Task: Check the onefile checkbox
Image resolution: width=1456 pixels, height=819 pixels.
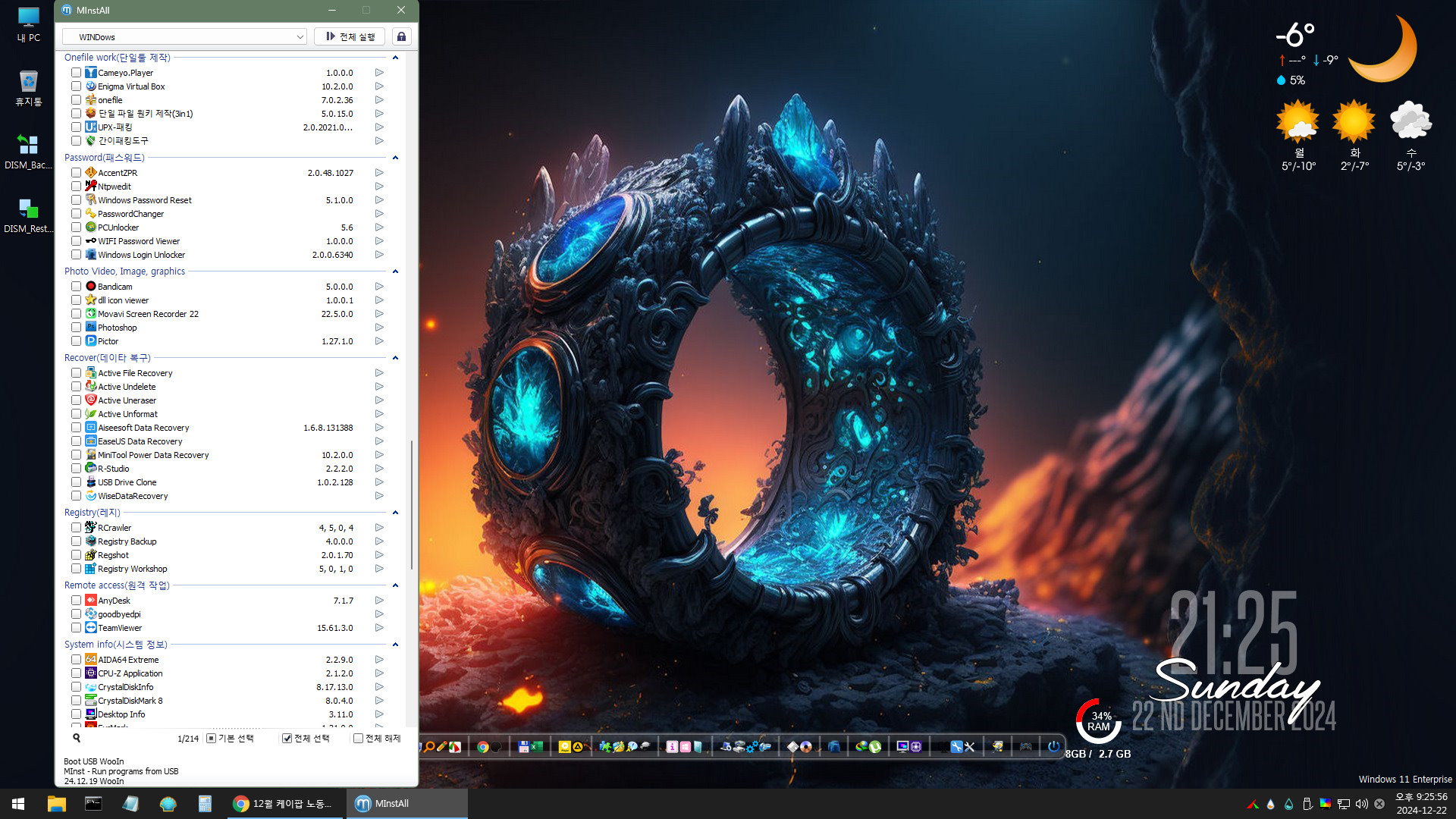Action: (76, 100)
